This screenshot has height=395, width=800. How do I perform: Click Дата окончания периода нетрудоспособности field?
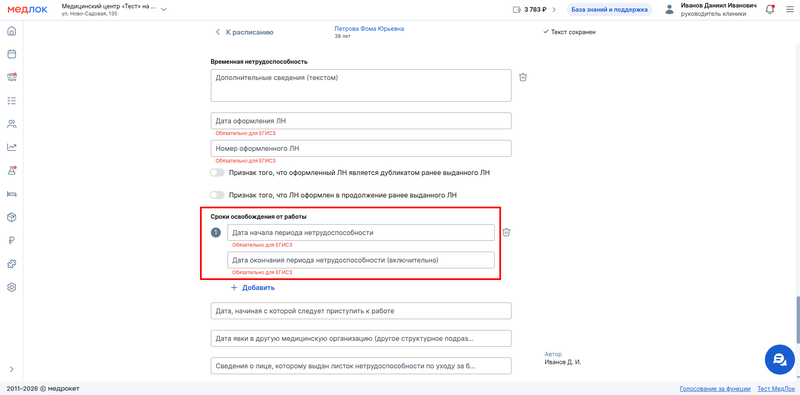point(361,260)
